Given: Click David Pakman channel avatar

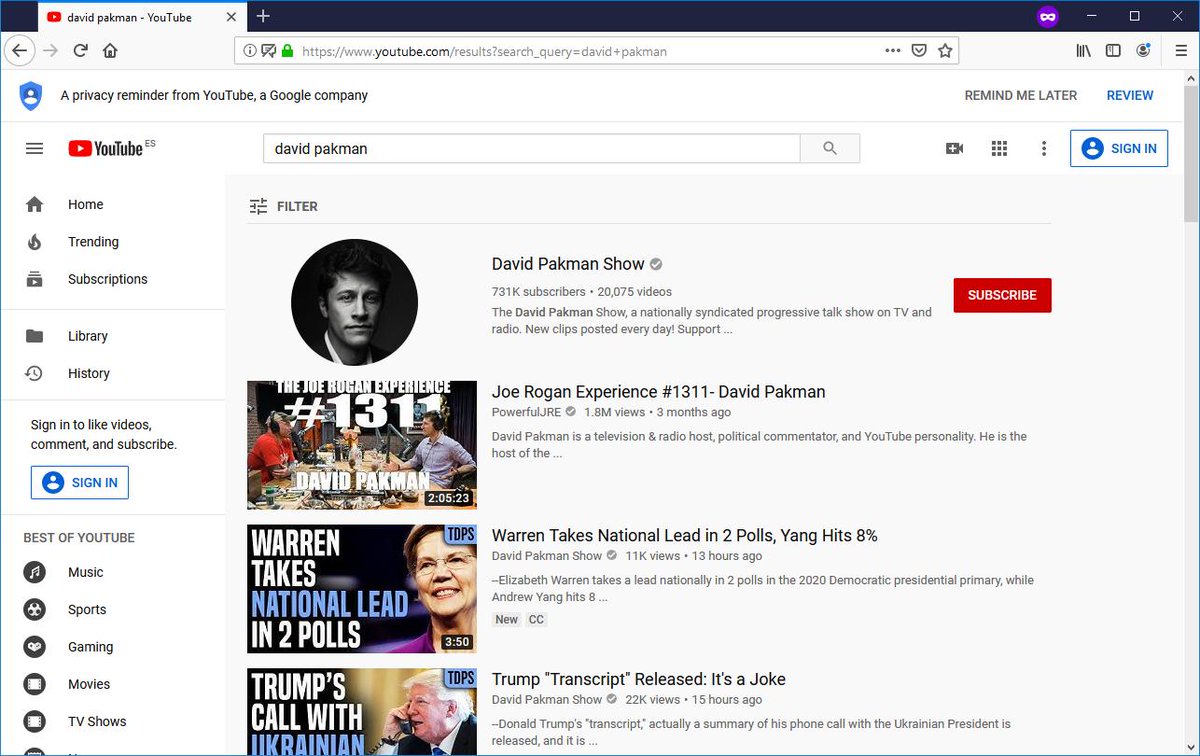Looking at the screenshot, I should coord(354,302).
